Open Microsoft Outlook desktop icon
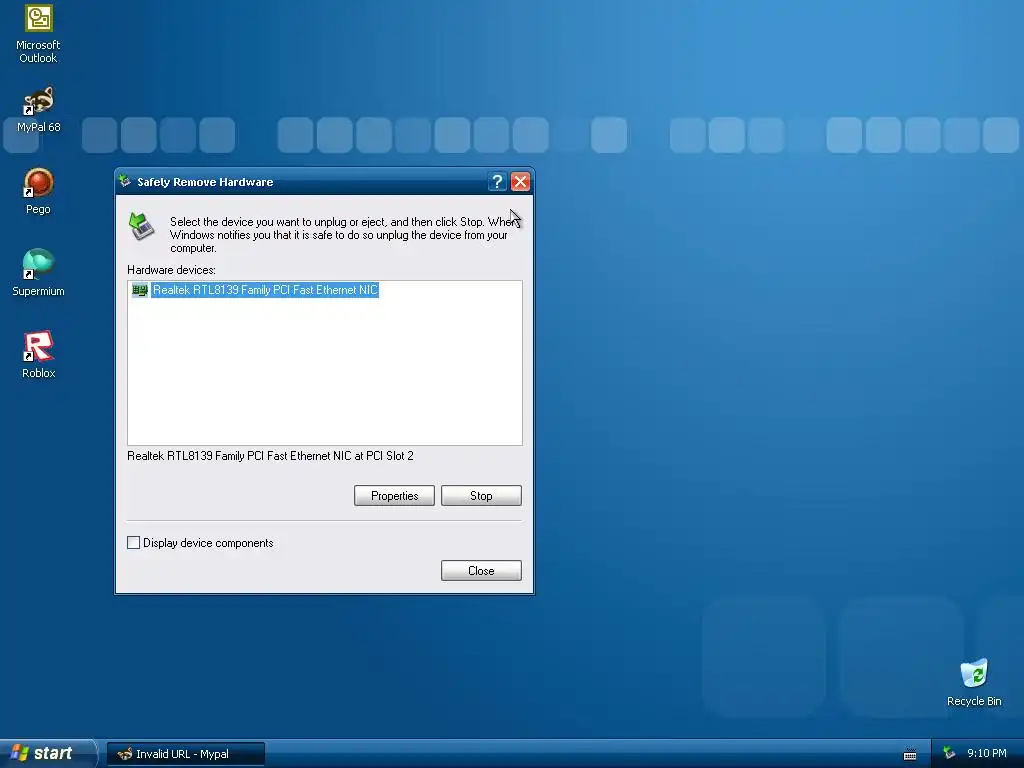This screenshot has width=1024, height=768. click(38, 34)
